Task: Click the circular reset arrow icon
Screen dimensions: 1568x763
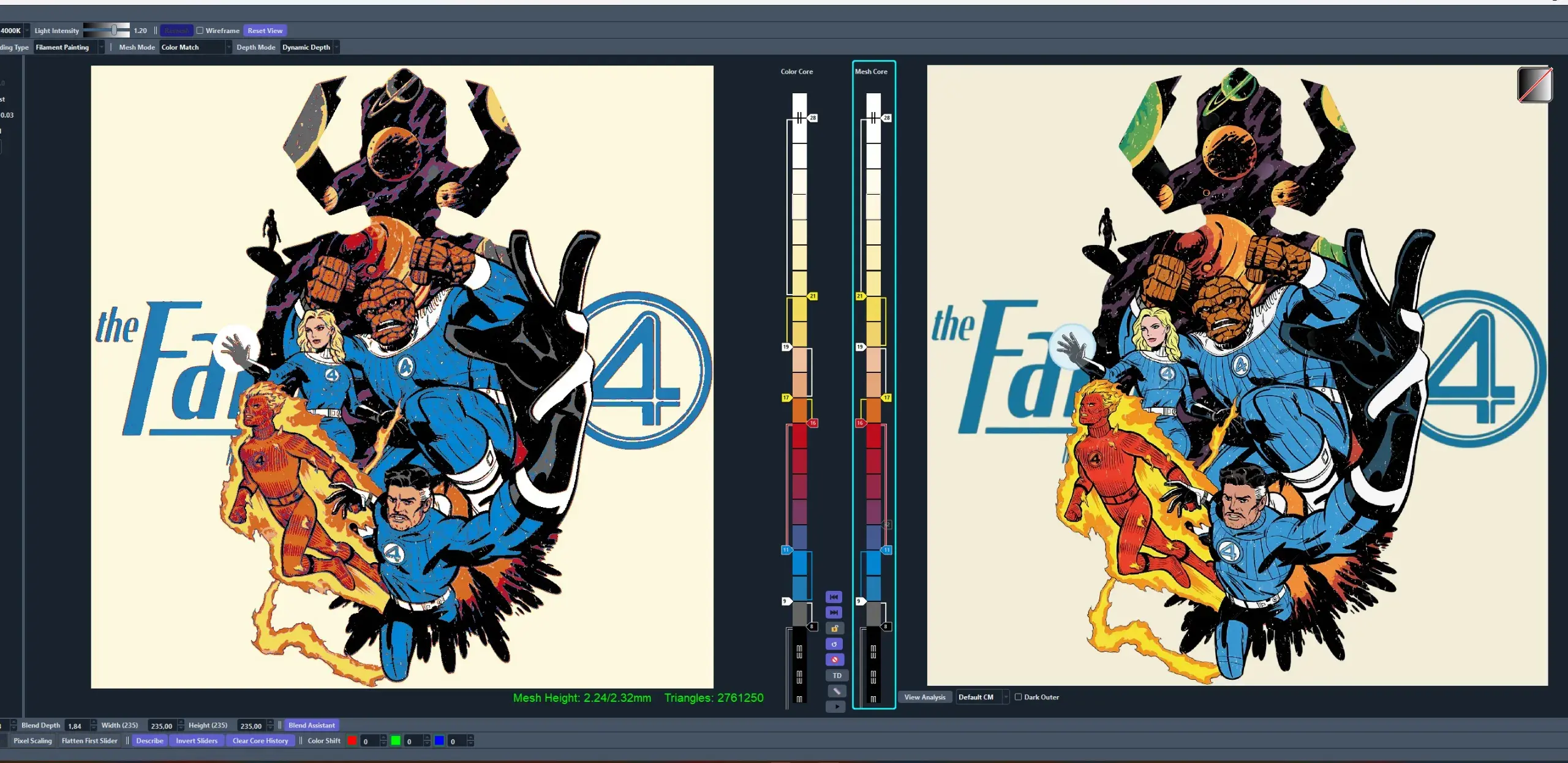Action: (834, 644)
